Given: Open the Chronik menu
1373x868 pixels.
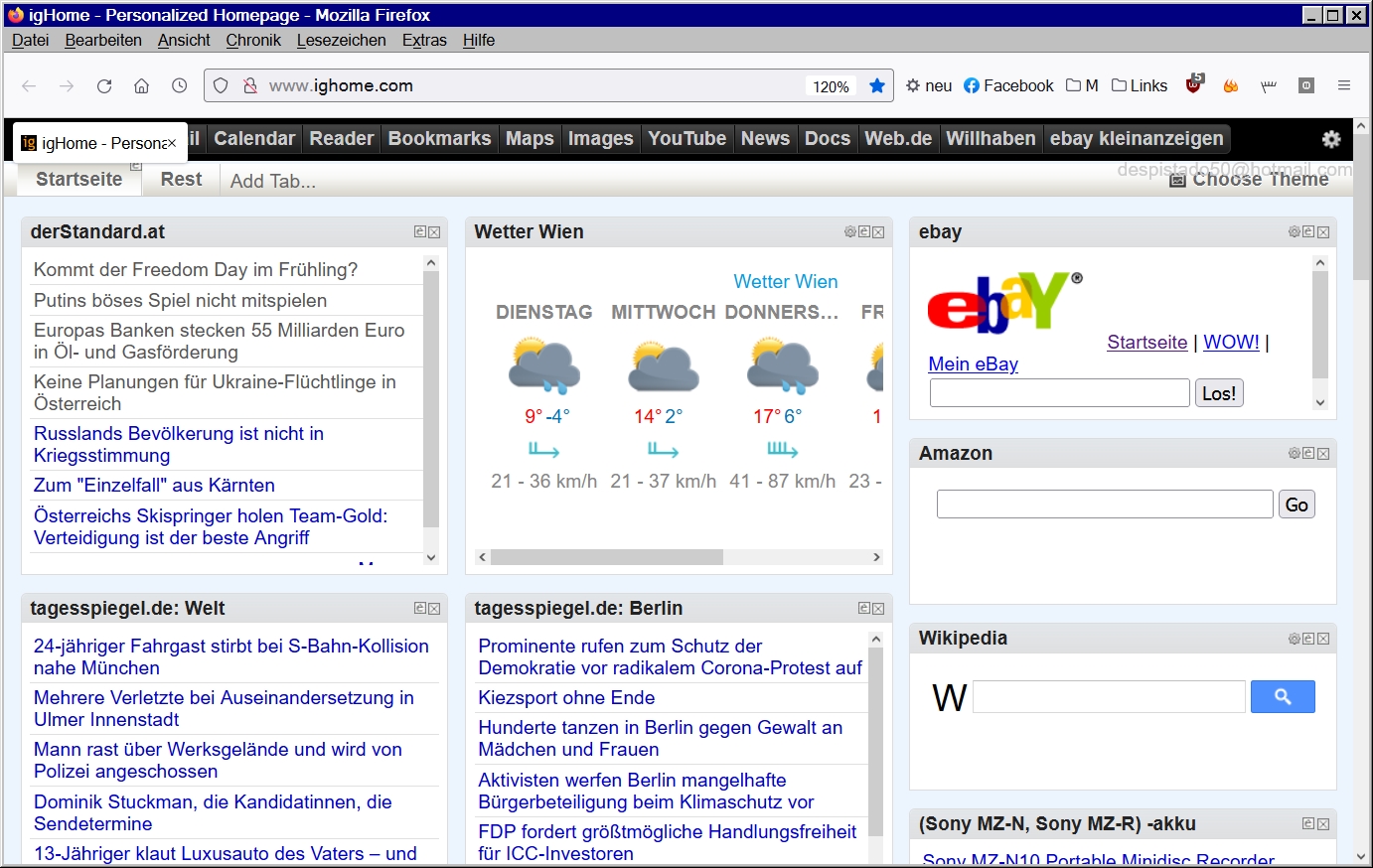Looking at the screenshot, I should click(x=253, y=41).
